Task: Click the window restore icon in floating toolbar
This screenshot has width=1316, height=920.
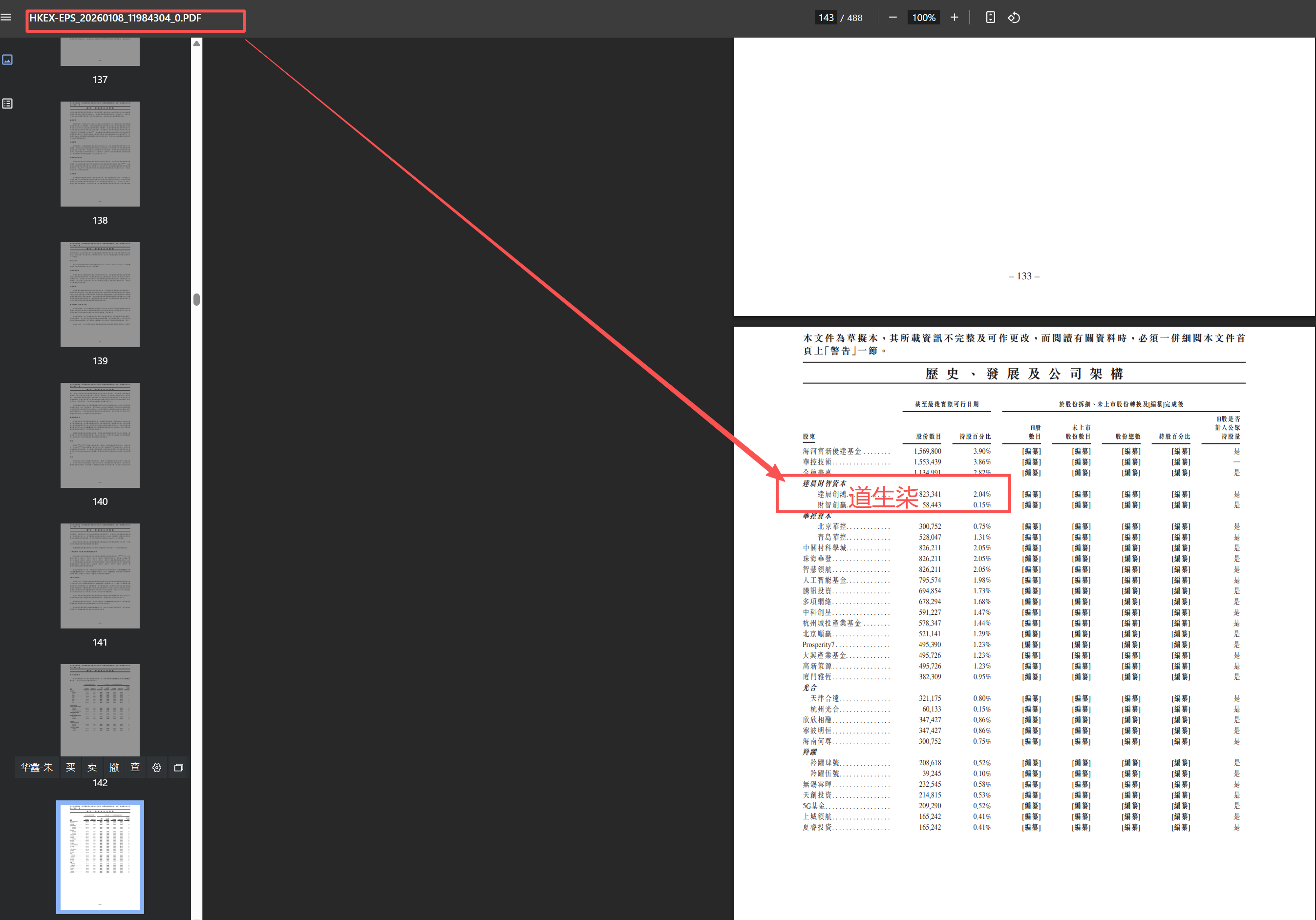Action: (x=178, y=768)
